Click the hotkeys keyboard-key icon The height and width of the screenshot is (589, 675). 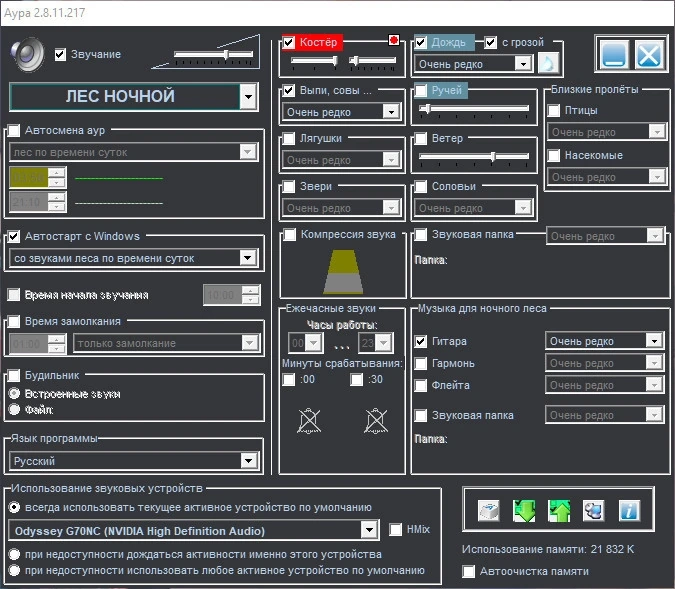click(x=489, y=511)
